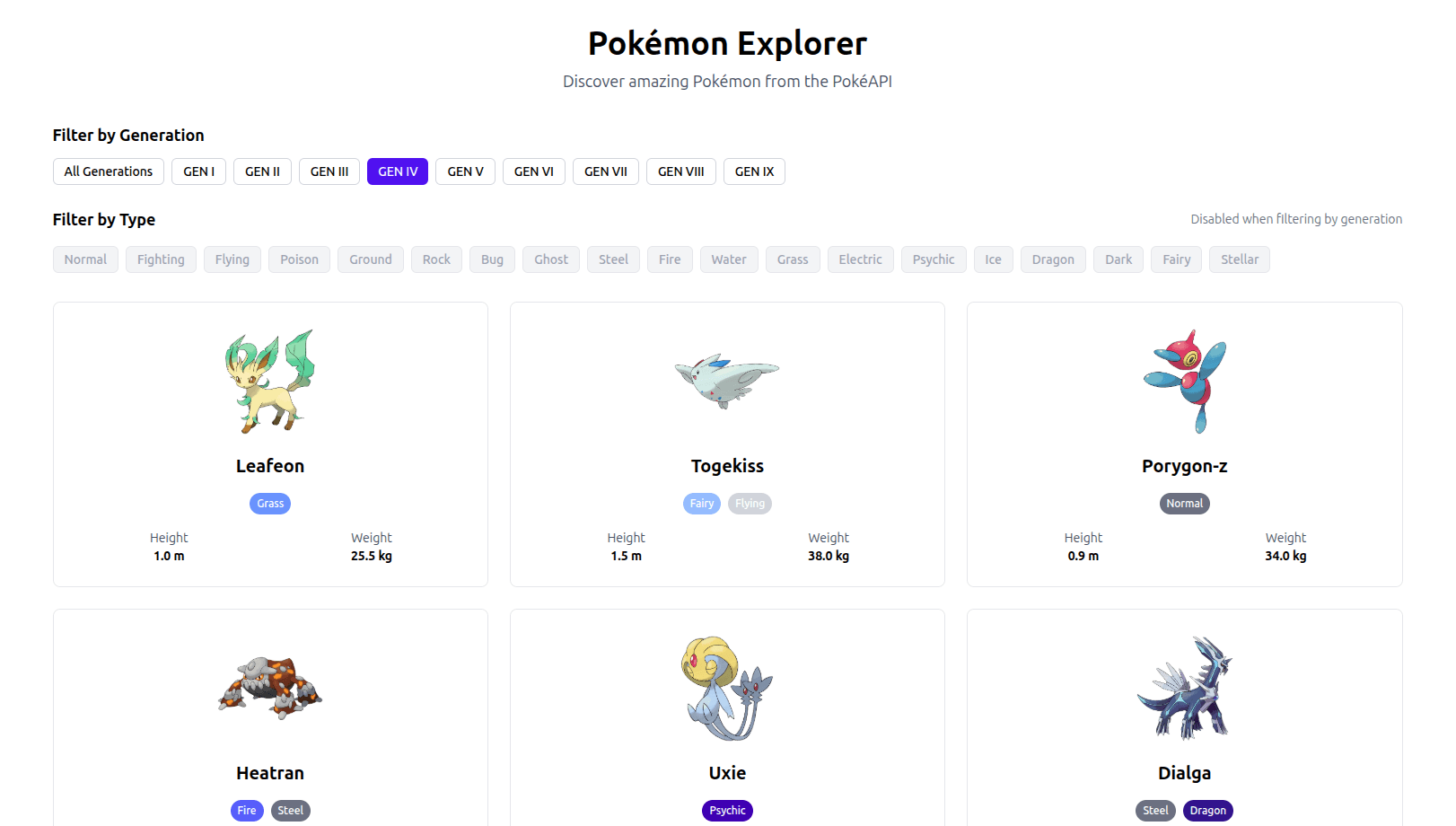Toggle the Water type filter
1456x826 pixels.
[728, 259]
